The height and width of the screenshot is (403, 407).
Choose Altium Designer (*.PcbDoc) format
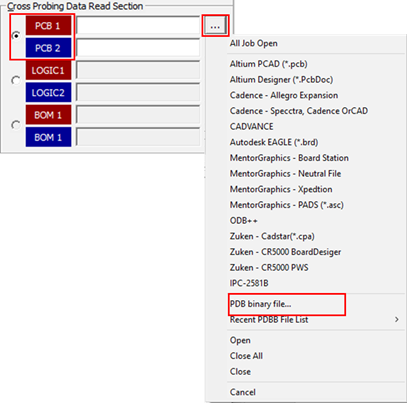click(x=281, y=80)
